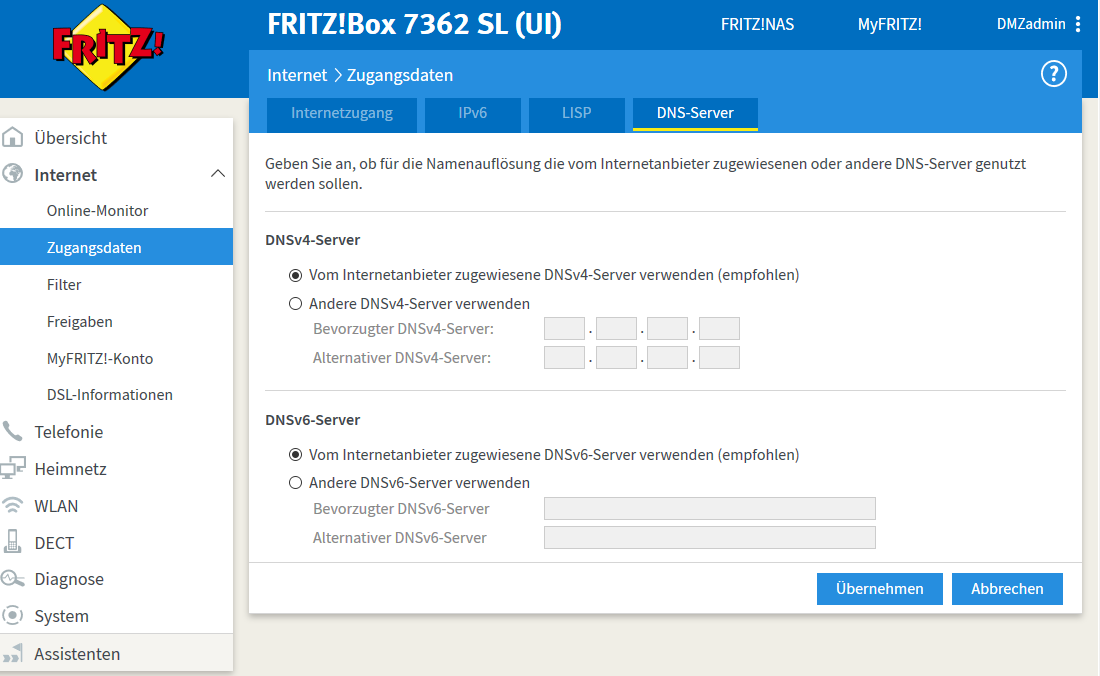The height and width of the screenshot is (676, 1100).
Task: Open the DECT menu entry
Action: (x=54, y=543)
